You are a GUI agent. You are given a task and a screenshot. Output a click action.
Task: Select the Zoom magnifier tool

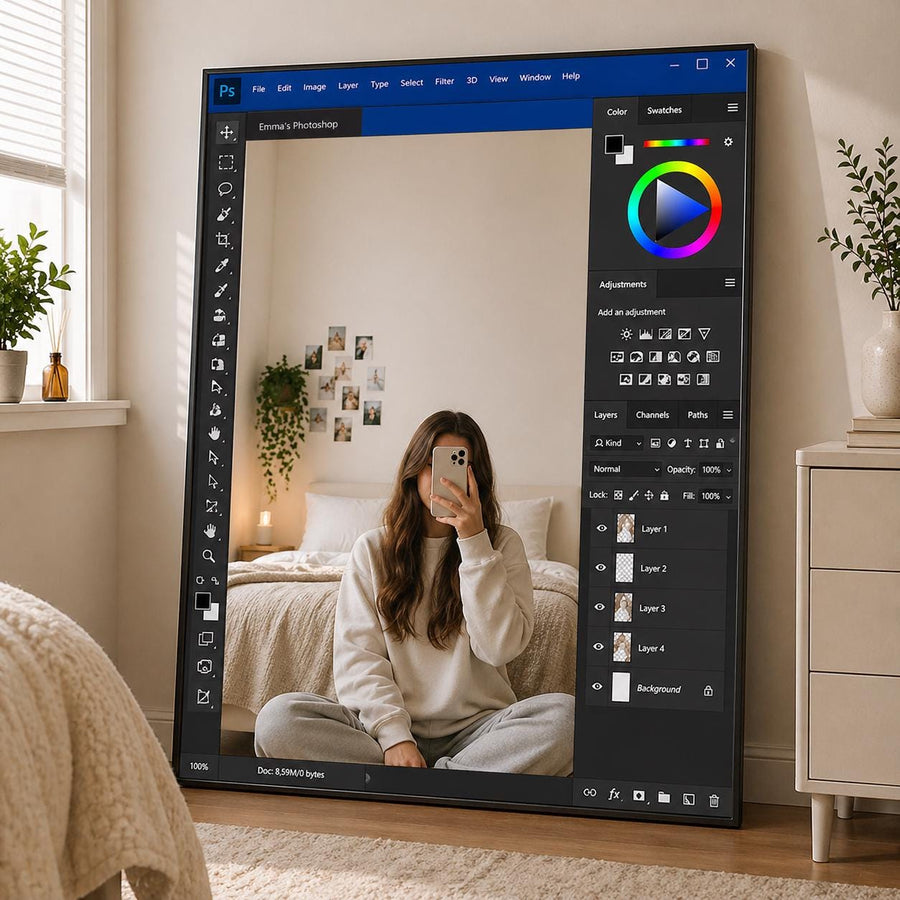coord(208,556)
